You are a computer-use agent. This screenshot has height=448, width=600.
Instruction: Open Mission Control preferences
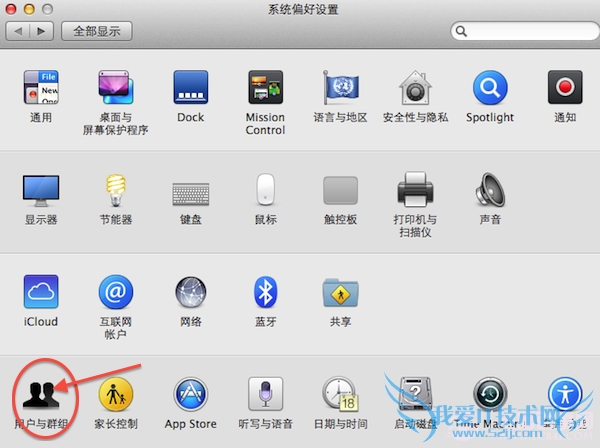[266, 87]
